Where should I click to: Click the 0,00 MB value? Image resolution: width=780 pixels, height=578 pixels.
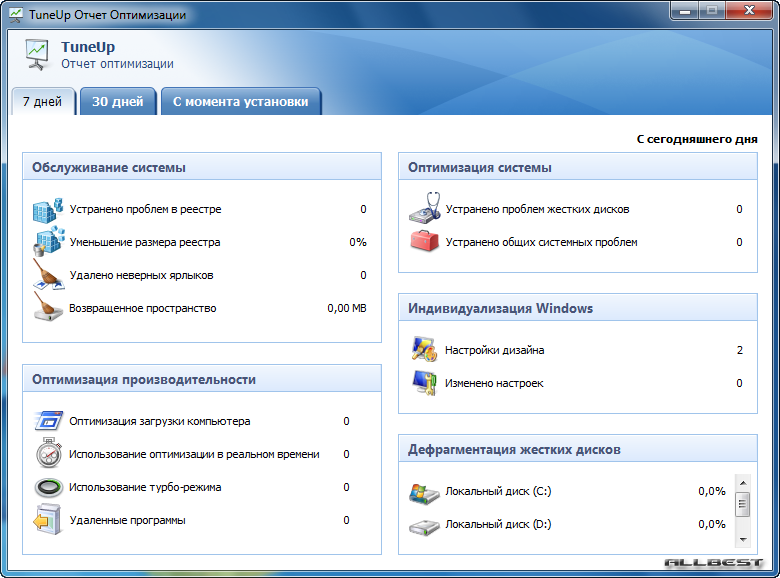347,308
